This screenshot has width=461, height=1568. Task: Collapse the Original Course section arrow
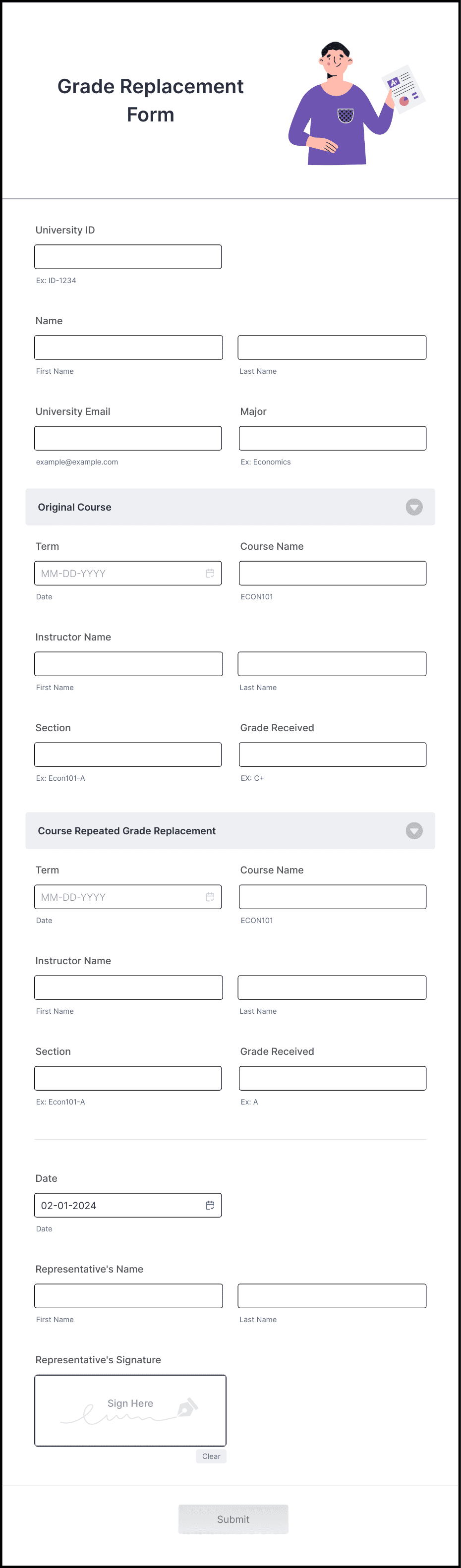pyautogui.click(x=414, y=507)
